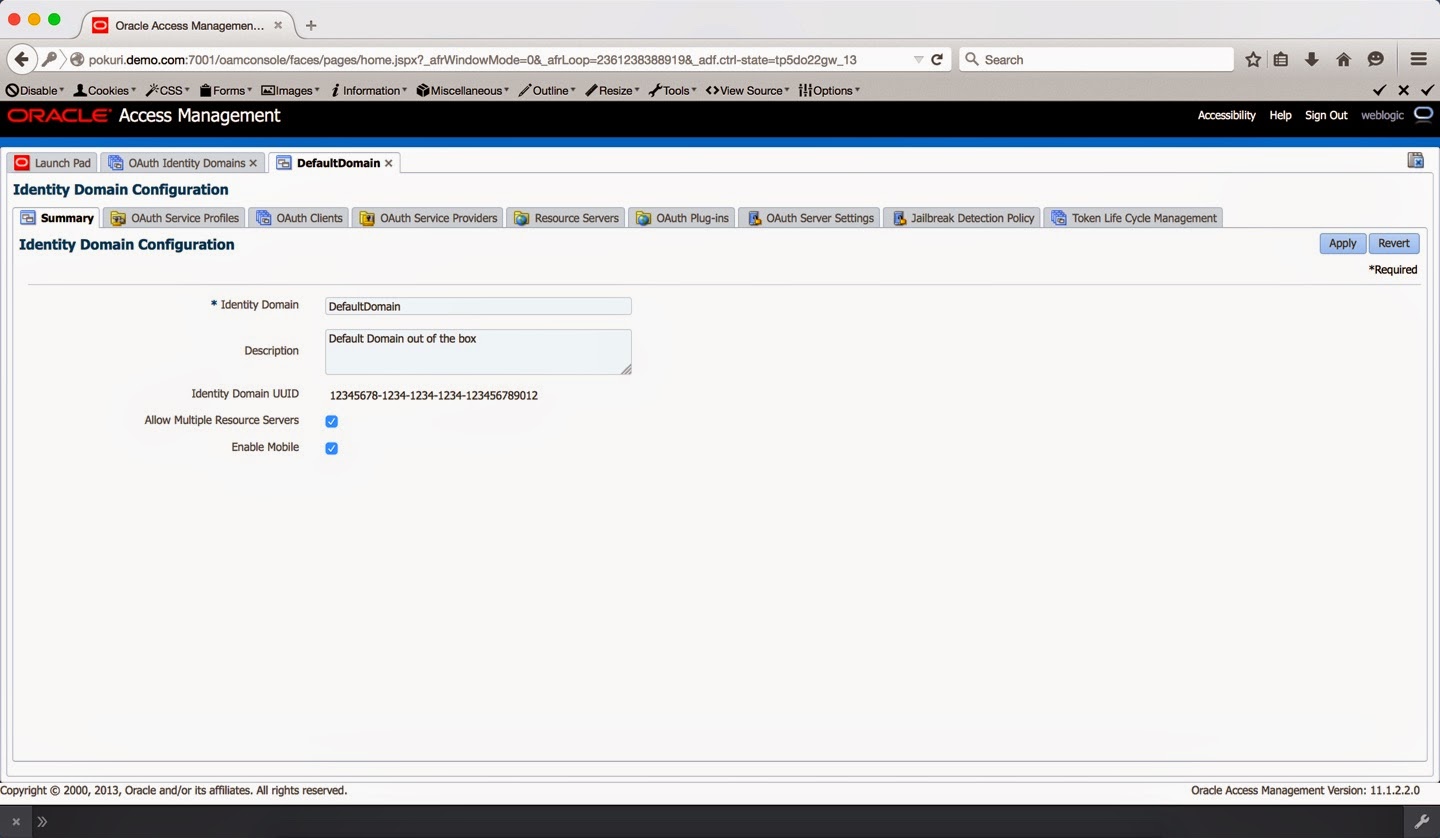1440x838 pixels.
Task: Open the Accessibility link
Action: pyautogui.click(x=1226, y=115)
